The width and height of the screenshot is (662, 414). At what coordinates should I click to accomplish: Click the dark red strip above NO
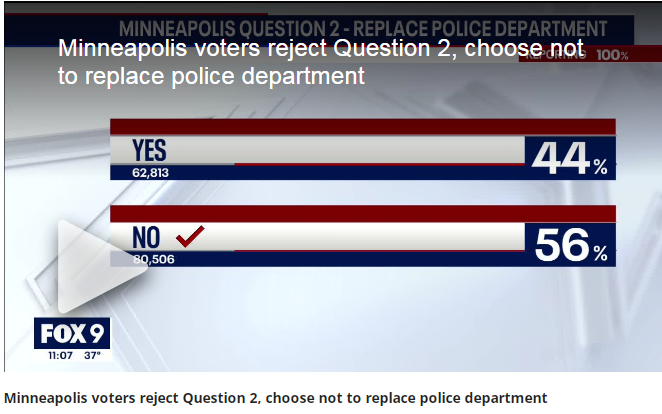click(363, 214)
